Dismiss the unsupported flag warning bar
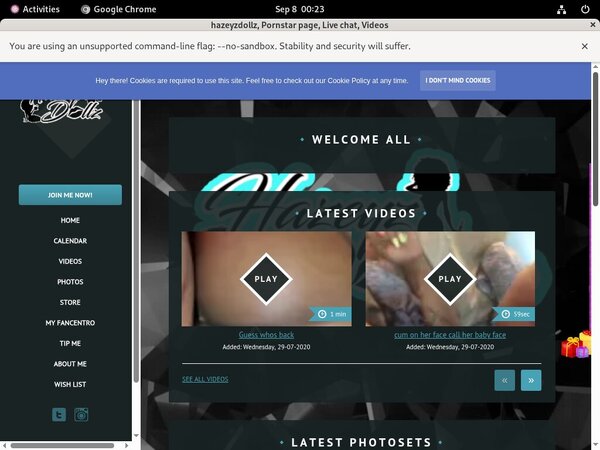This screenshot has height=450, width=600. coord(585,46)
